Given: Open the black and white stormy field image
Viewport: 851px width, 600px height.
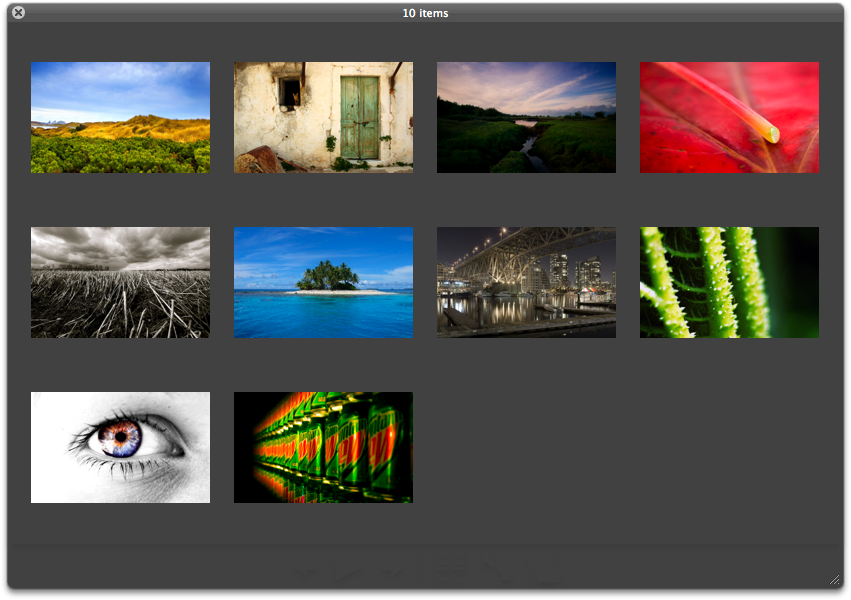Looking at the screenshot, I should 120,282.
